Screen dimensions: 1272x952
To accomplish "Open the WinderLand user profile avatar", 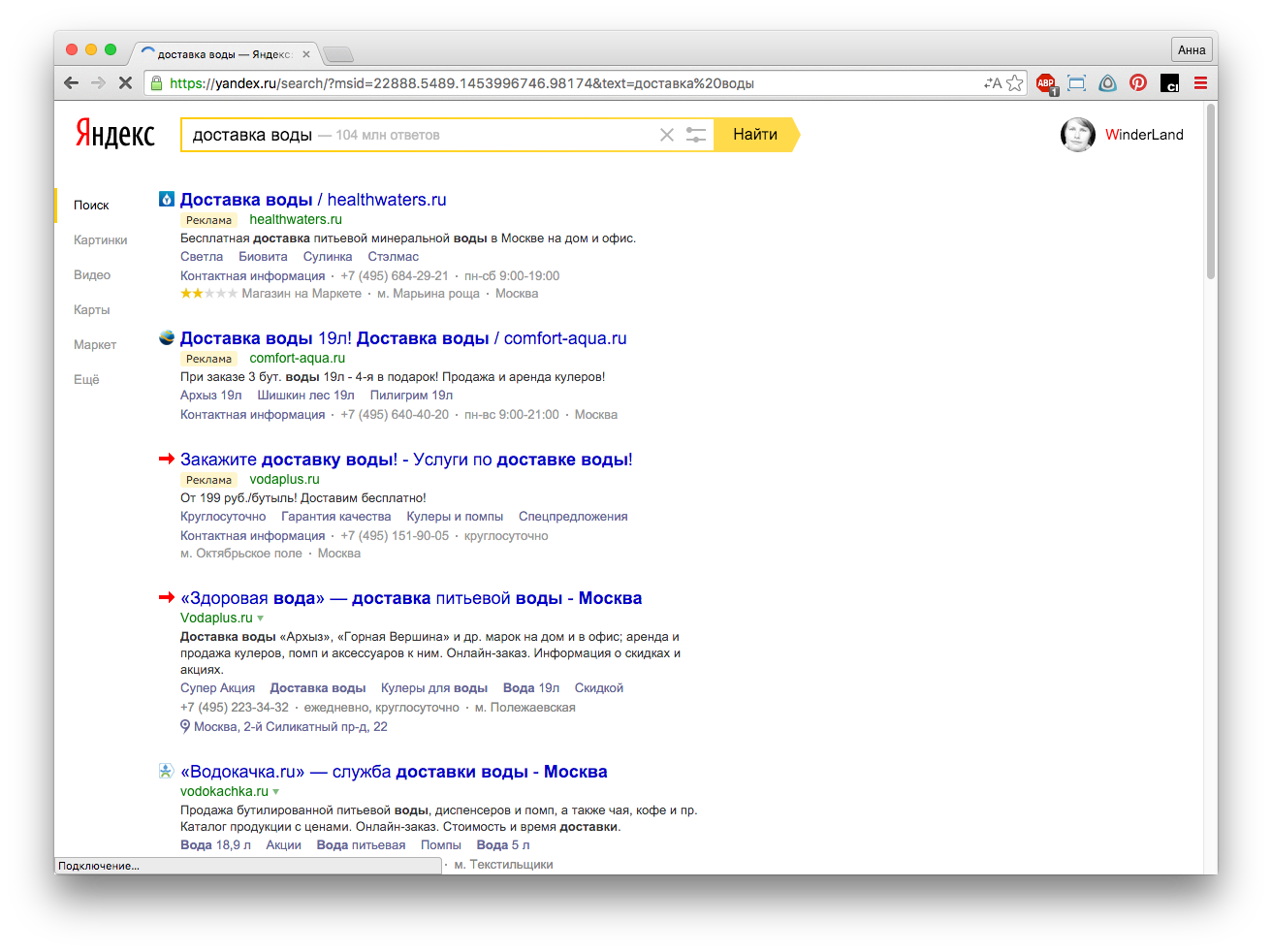I will [x=1077, y=135].
